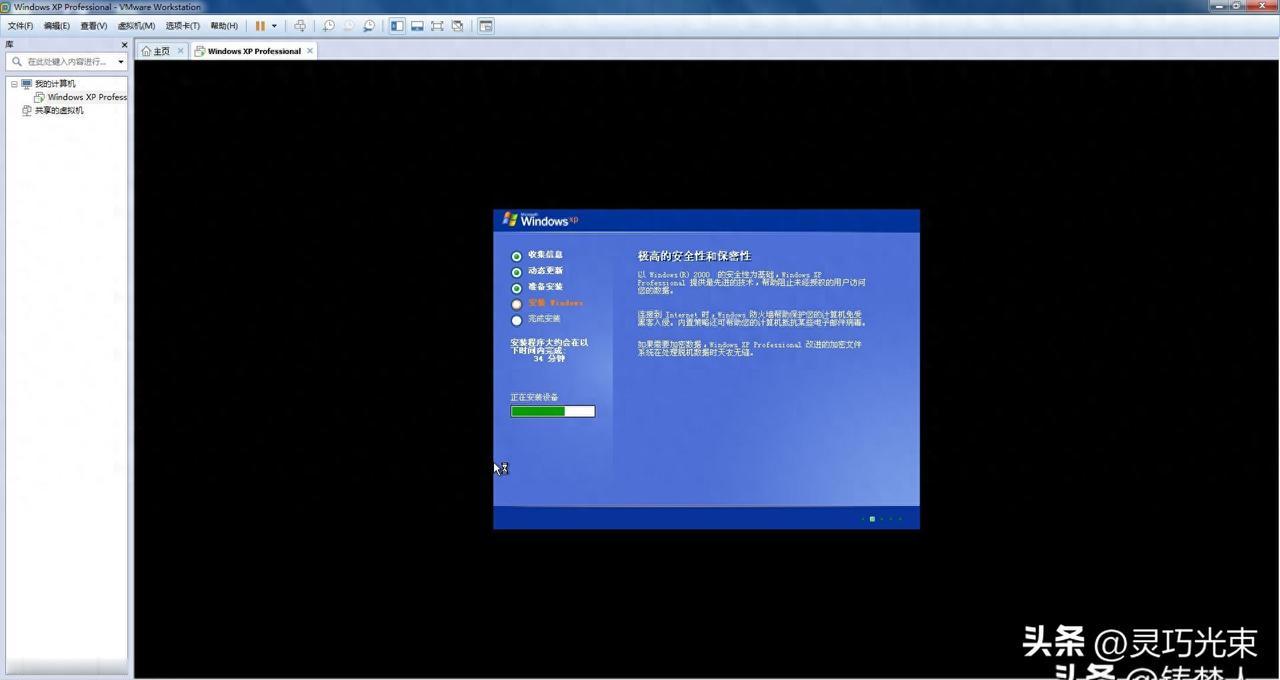Click the 安装 Windows step radio

click(x=517, y=304)
